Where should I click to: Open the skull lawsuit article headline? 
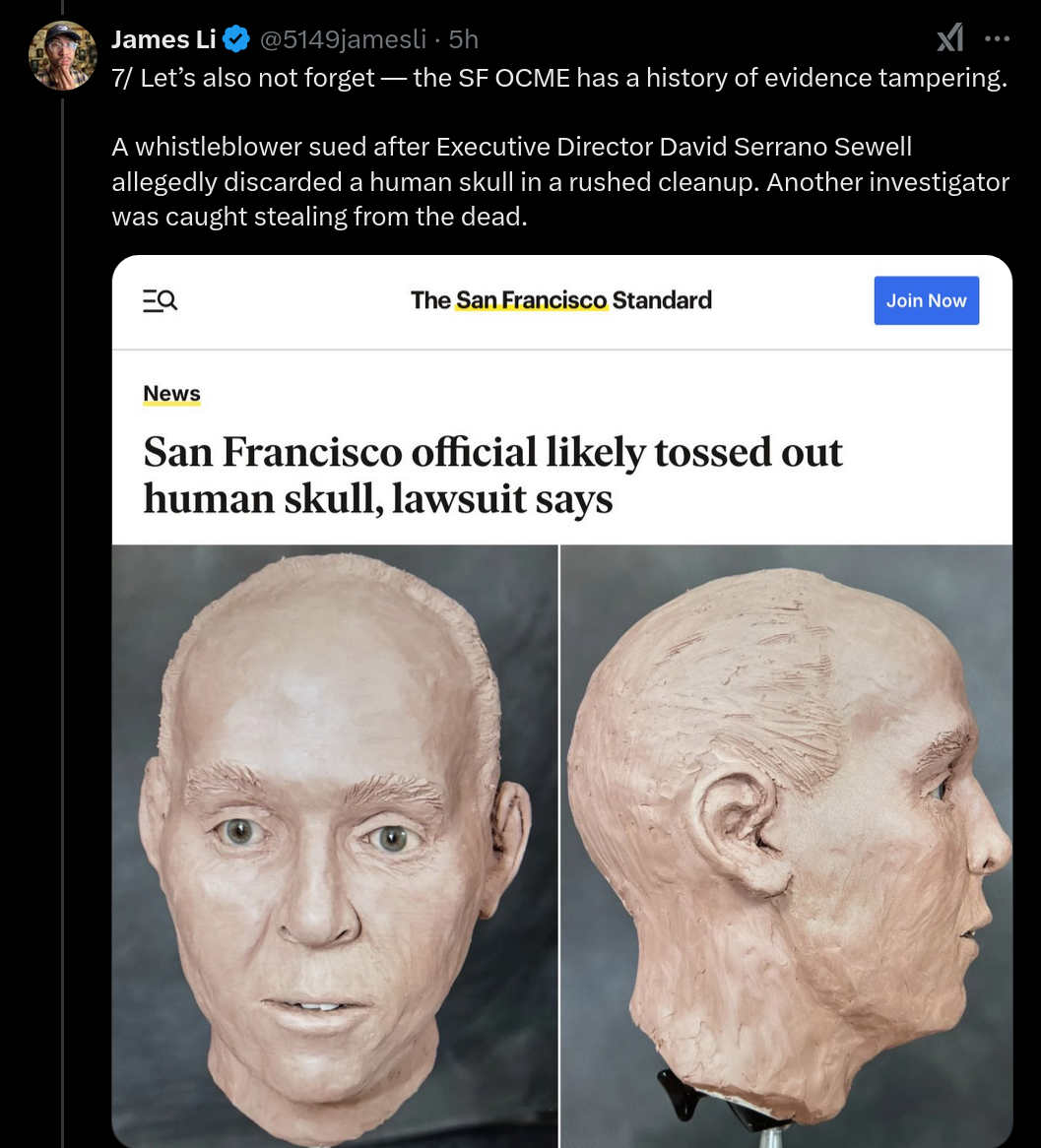pos(492,475)
